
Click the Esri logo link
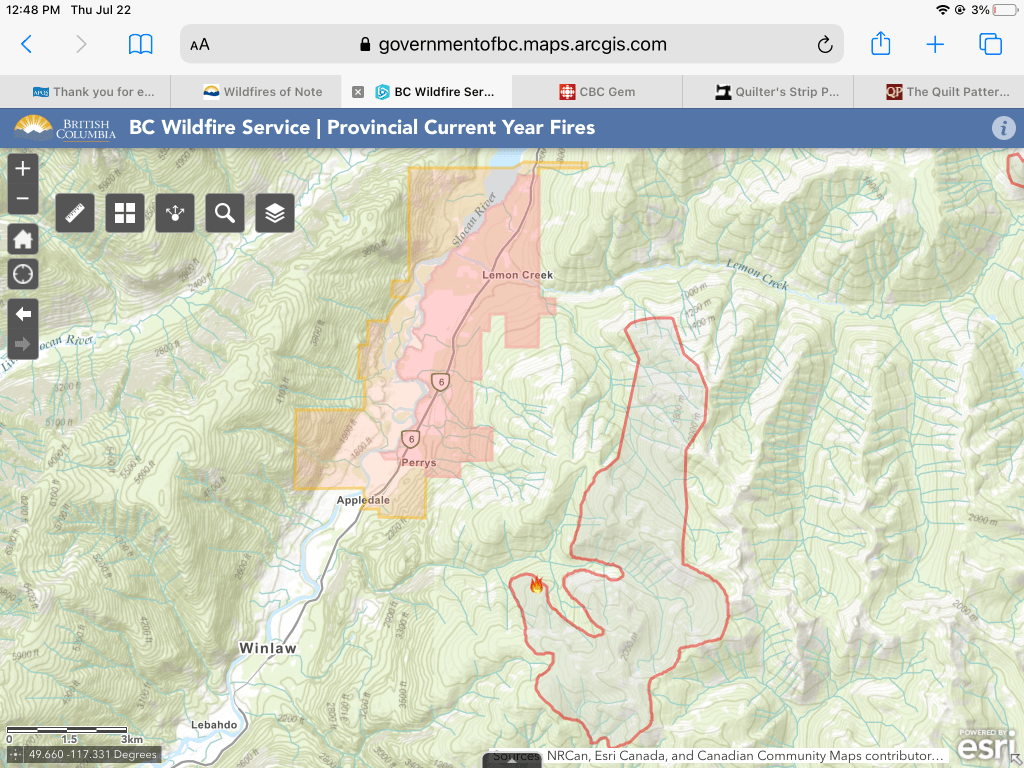(987, 745)
